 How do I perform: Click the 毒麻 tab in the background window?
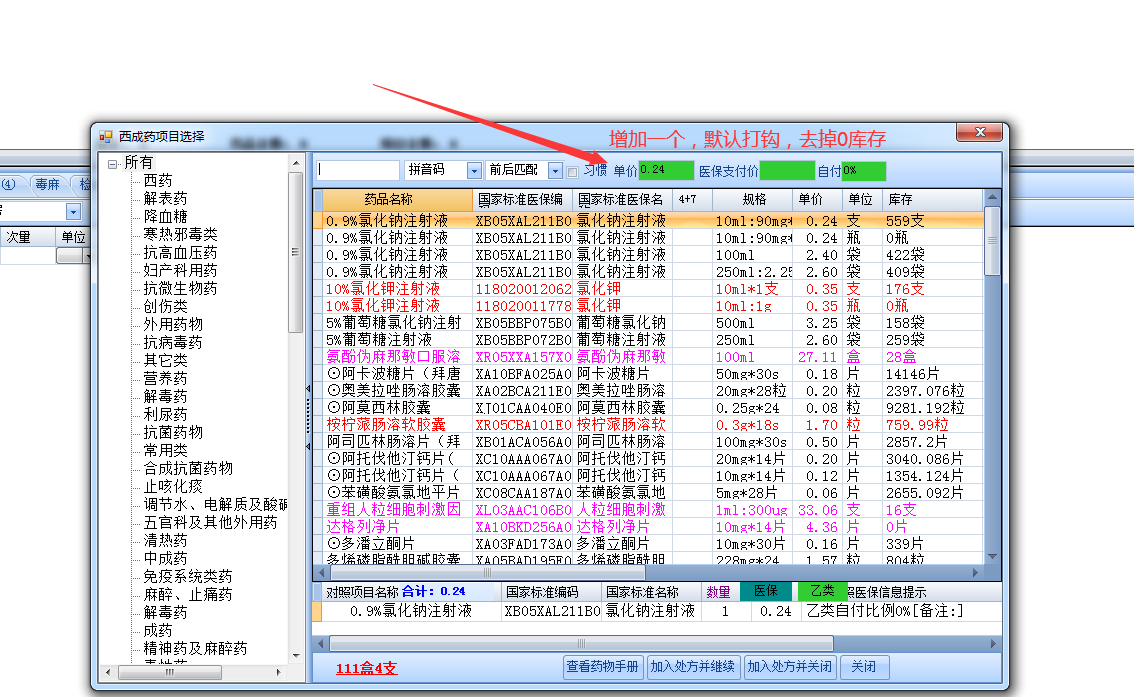[x=48, y=185]
